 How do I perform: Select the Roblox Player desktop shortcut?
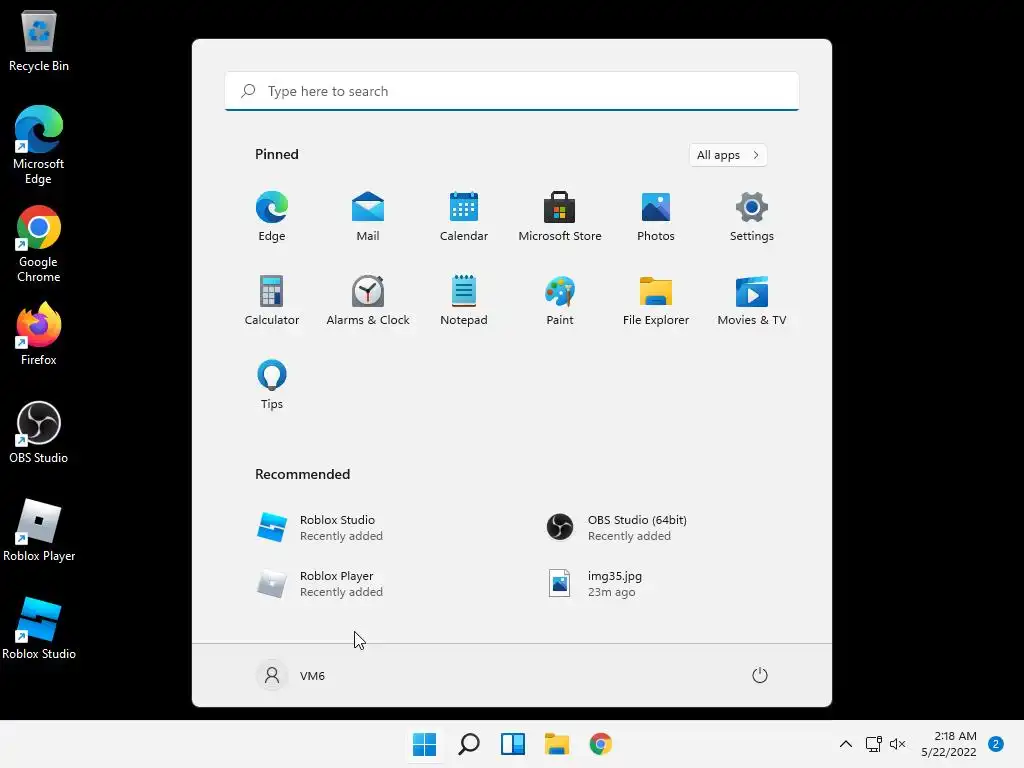tap(39, 530)
